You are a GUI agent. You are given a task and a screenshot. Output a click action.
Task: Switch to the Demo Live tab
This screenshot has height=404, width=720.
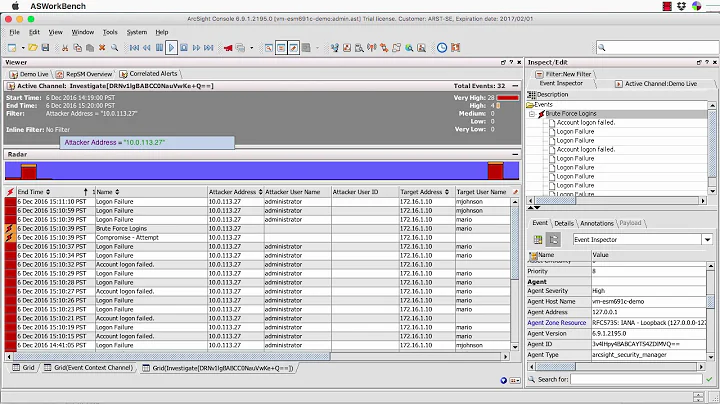click(29, 74)
